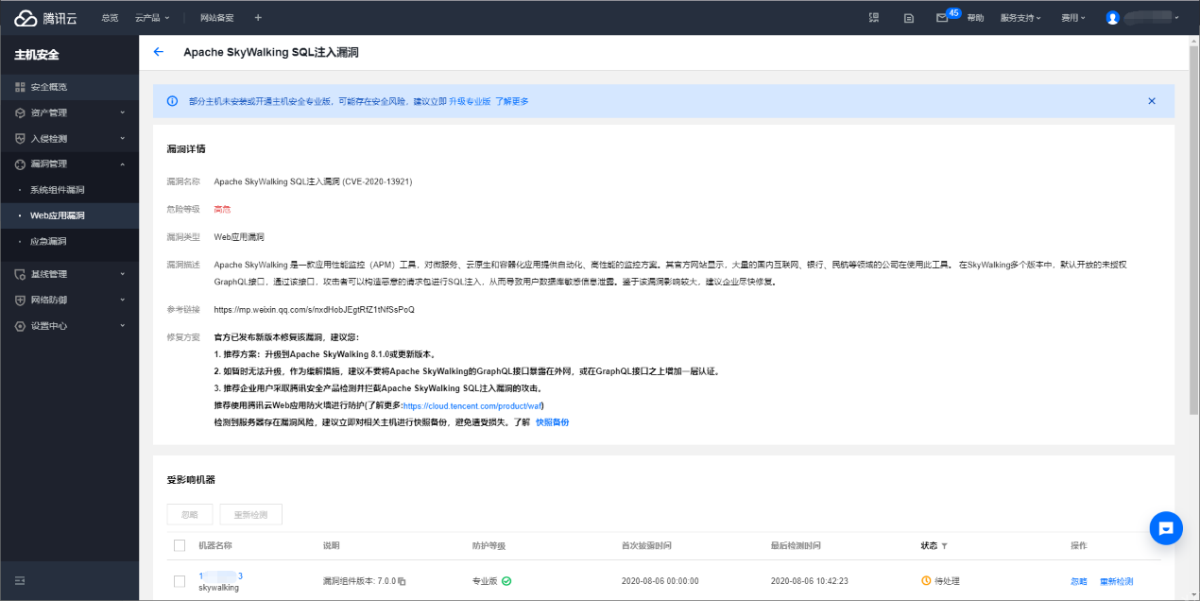The height and width of the screenshot is (601, 1200).
Task: Click the copy icon next to 7.0.0 version
Action: coord(401,581)
